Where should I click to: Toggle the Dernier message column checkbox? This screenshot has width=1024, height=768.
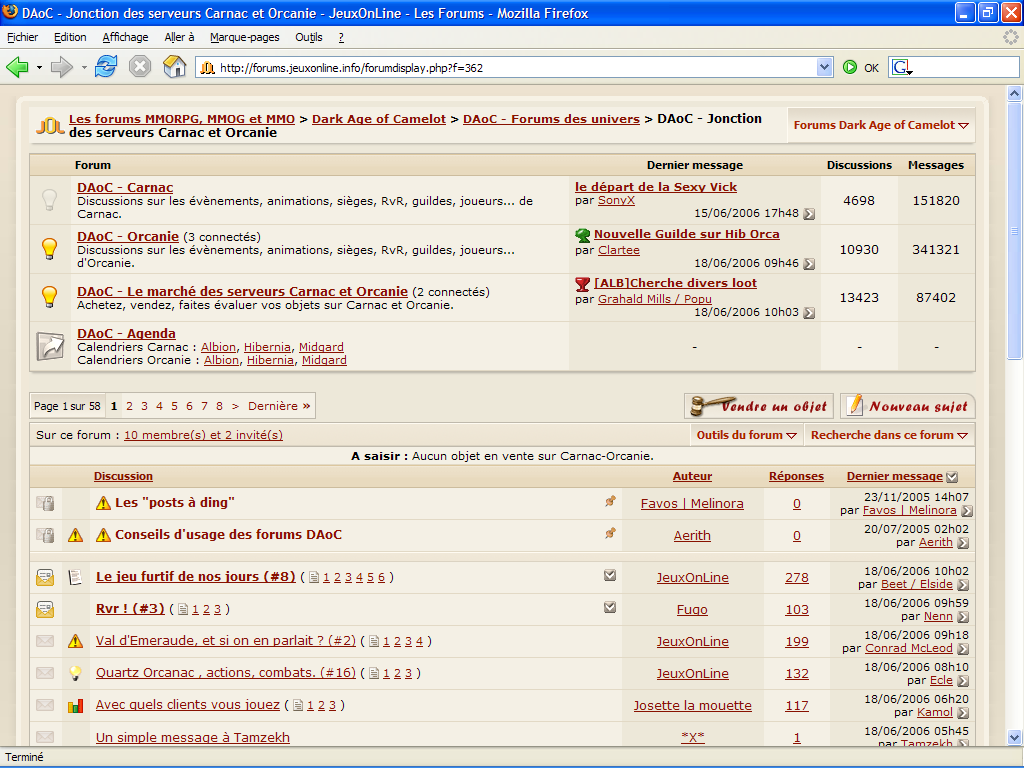(952, 477)
